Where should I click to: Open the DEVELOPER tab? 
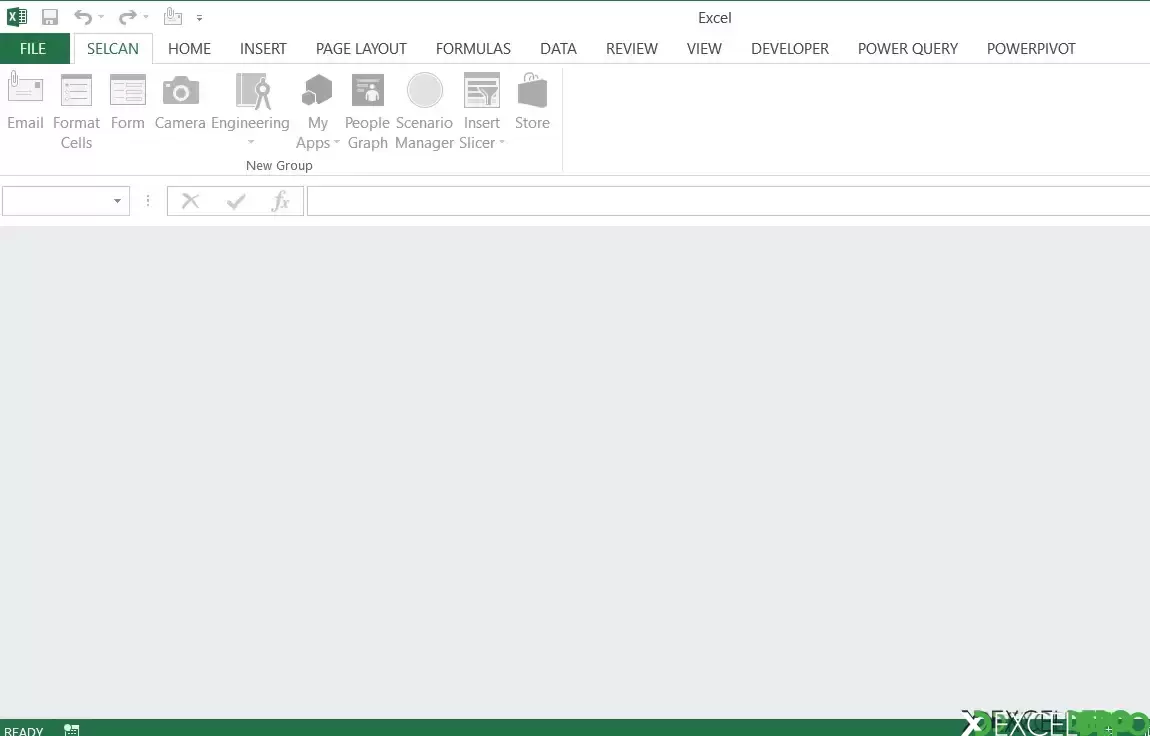point(790,48)
